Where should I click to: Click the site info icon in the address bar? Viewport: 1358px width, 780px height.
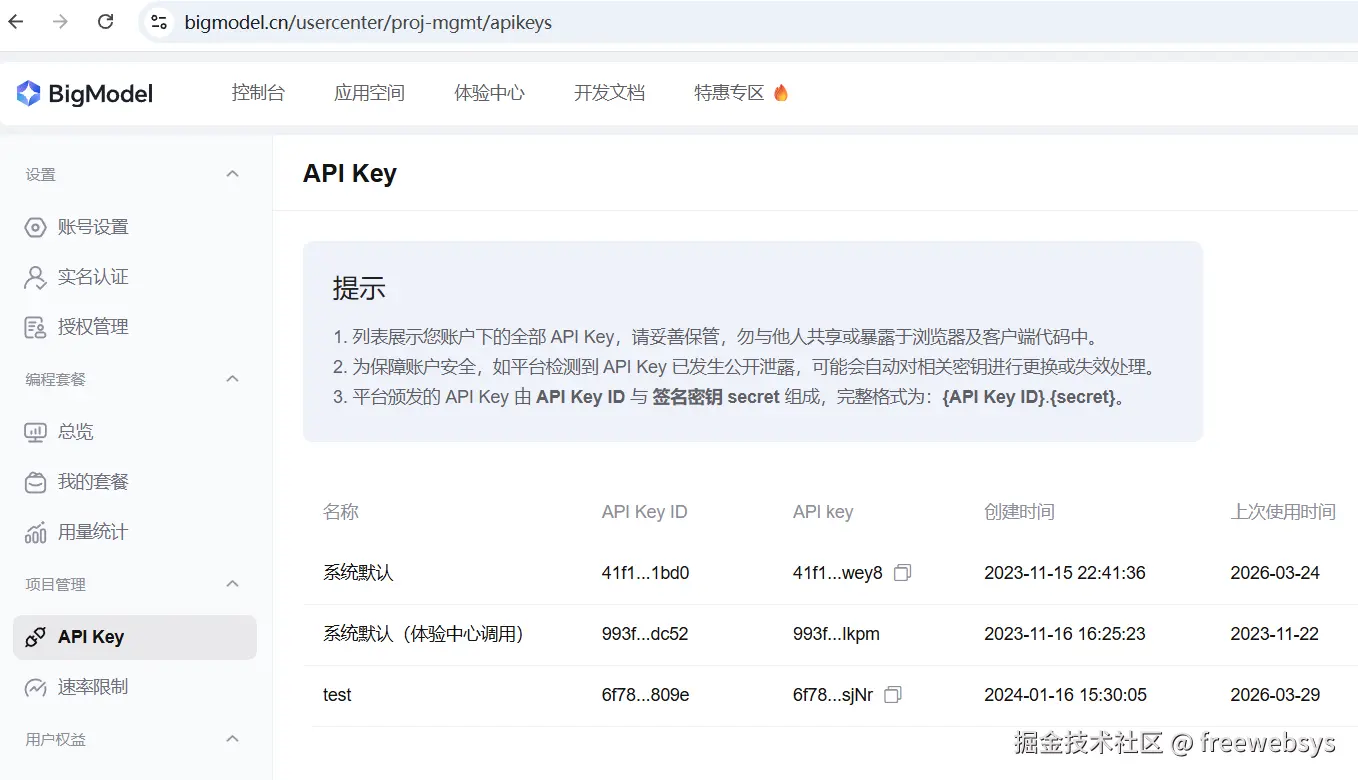tap(156, 22)
